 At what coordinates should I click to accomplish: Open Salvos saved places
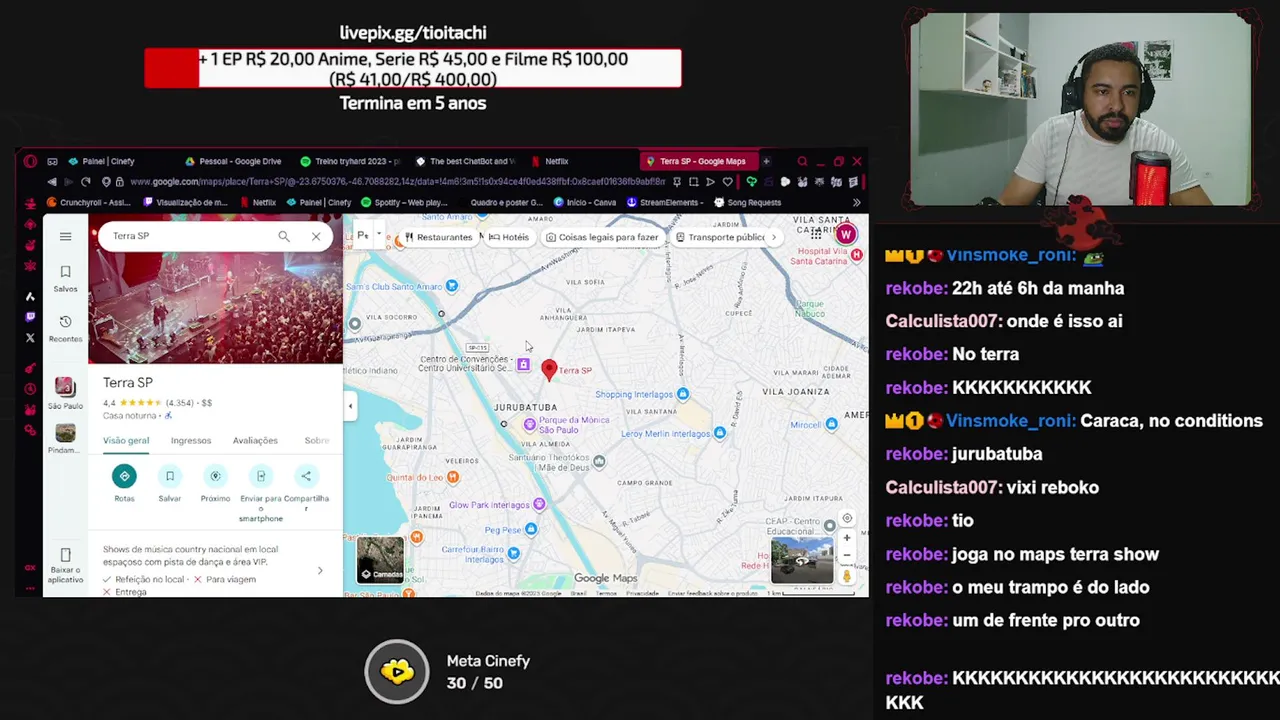coord(65,278)
